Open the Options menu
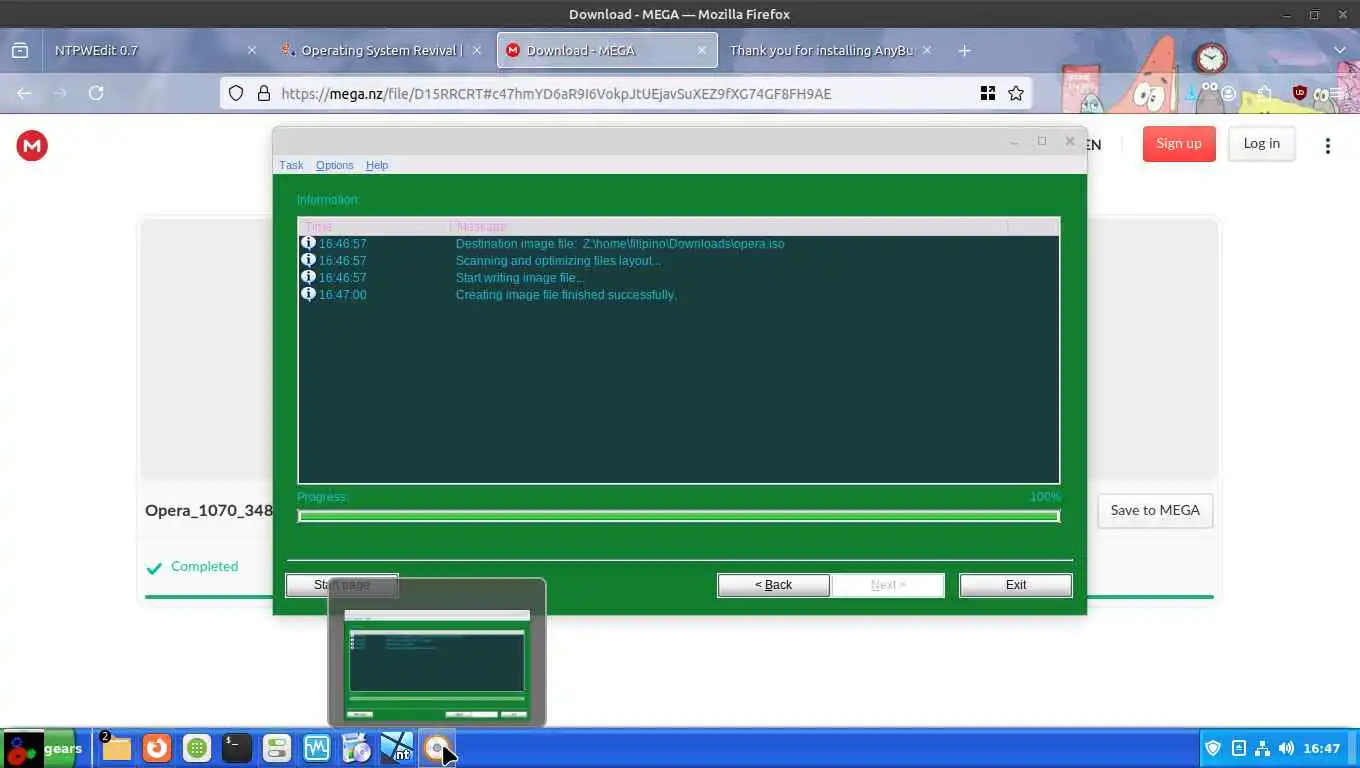Viewport: 1360px width, 768px height. (334, 165)
